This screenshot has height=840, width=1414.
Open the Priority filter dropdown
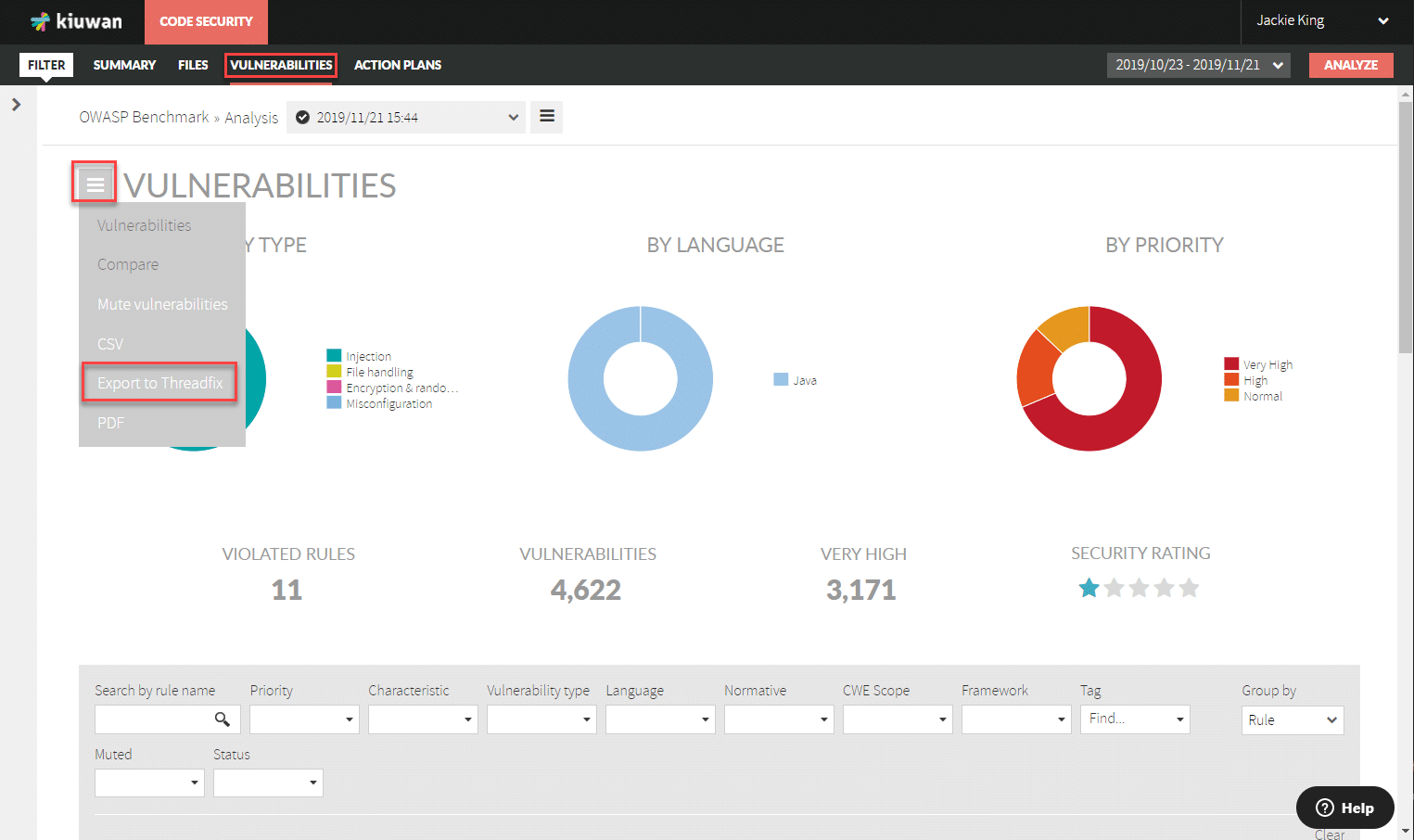tap(303, 719)
